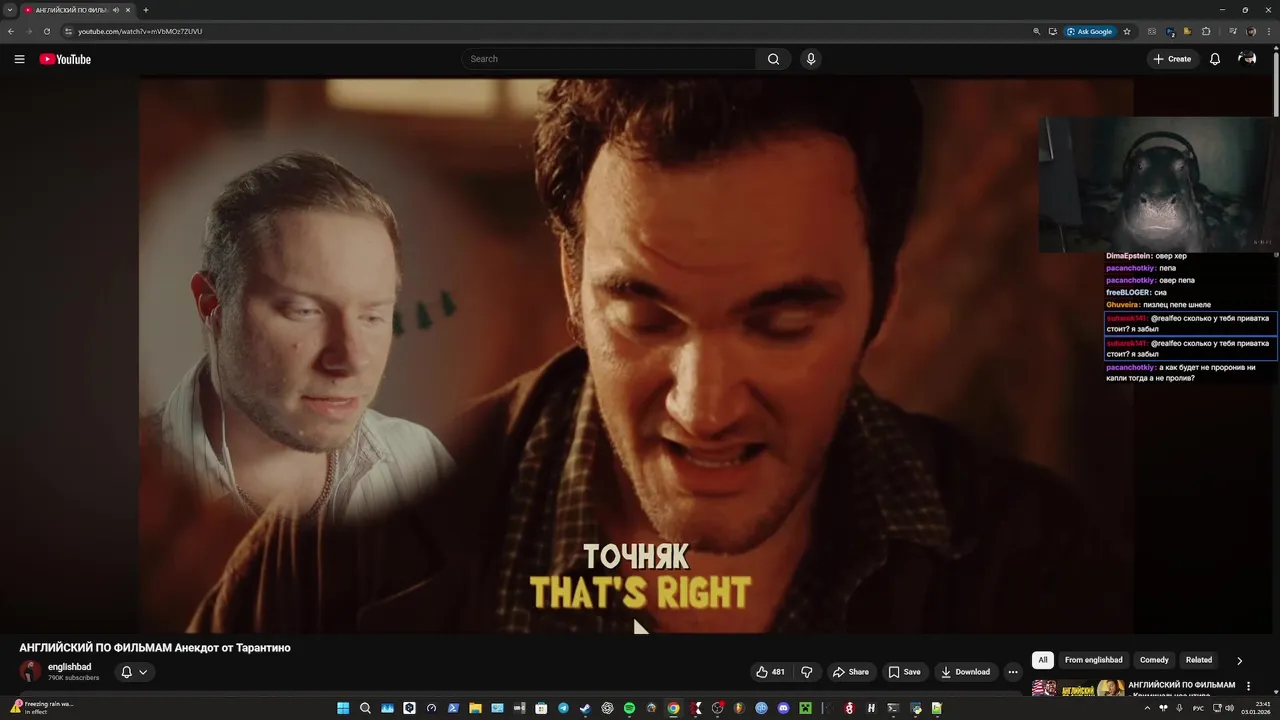Click the page vertical scrollbar
The height and width of the screenshot is (720, 1280).
[1276, 83]
